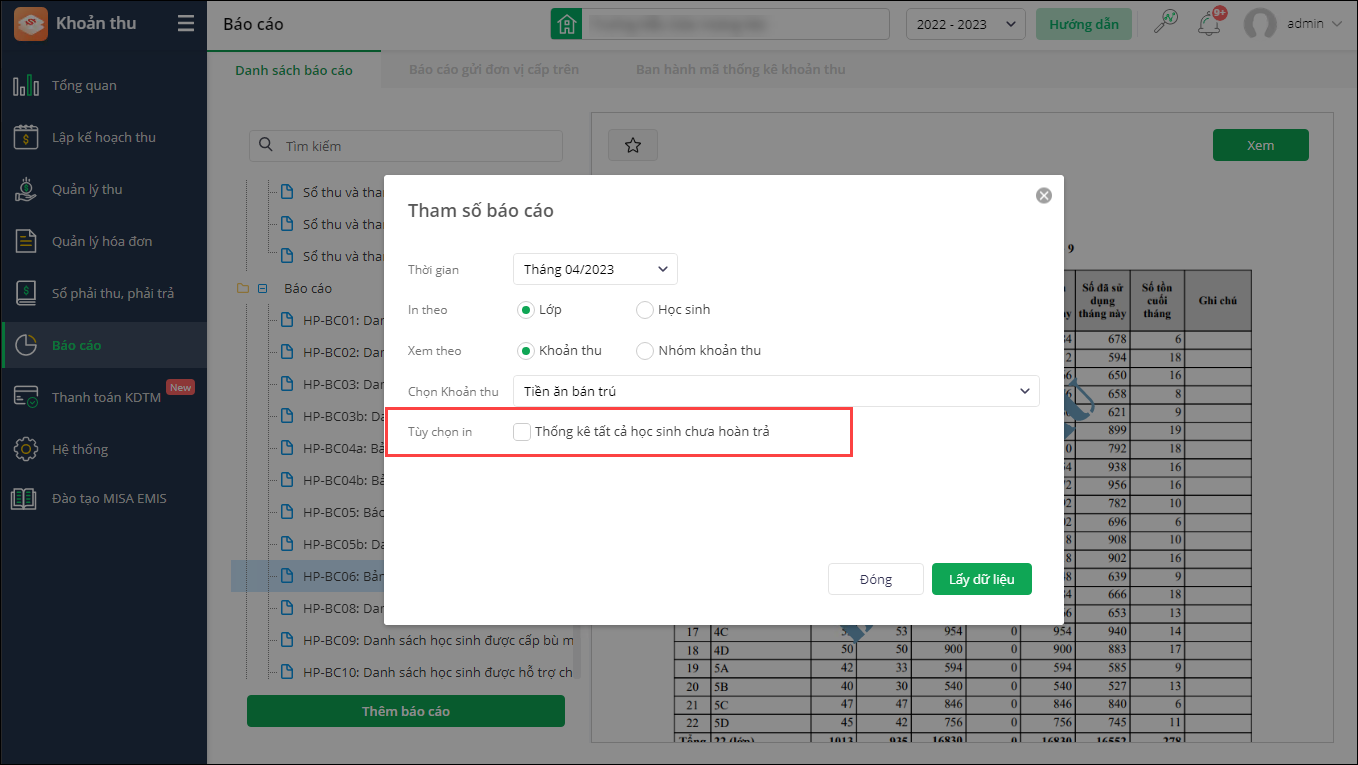This screenshot has width=1358, height=765.
Task: Go to Hệ thống settings
Action: pyautogui.click(x=80, y=450)
